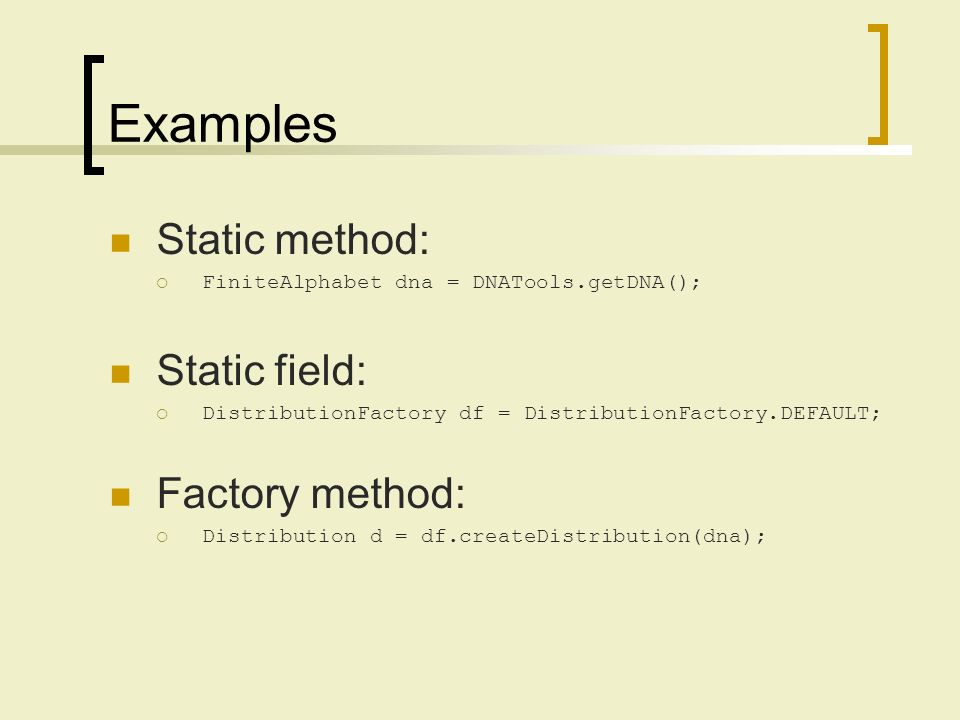The height and width of the screenshot is (720, 960).
Task: Click the black left bracket decoration
Action: 93,115
